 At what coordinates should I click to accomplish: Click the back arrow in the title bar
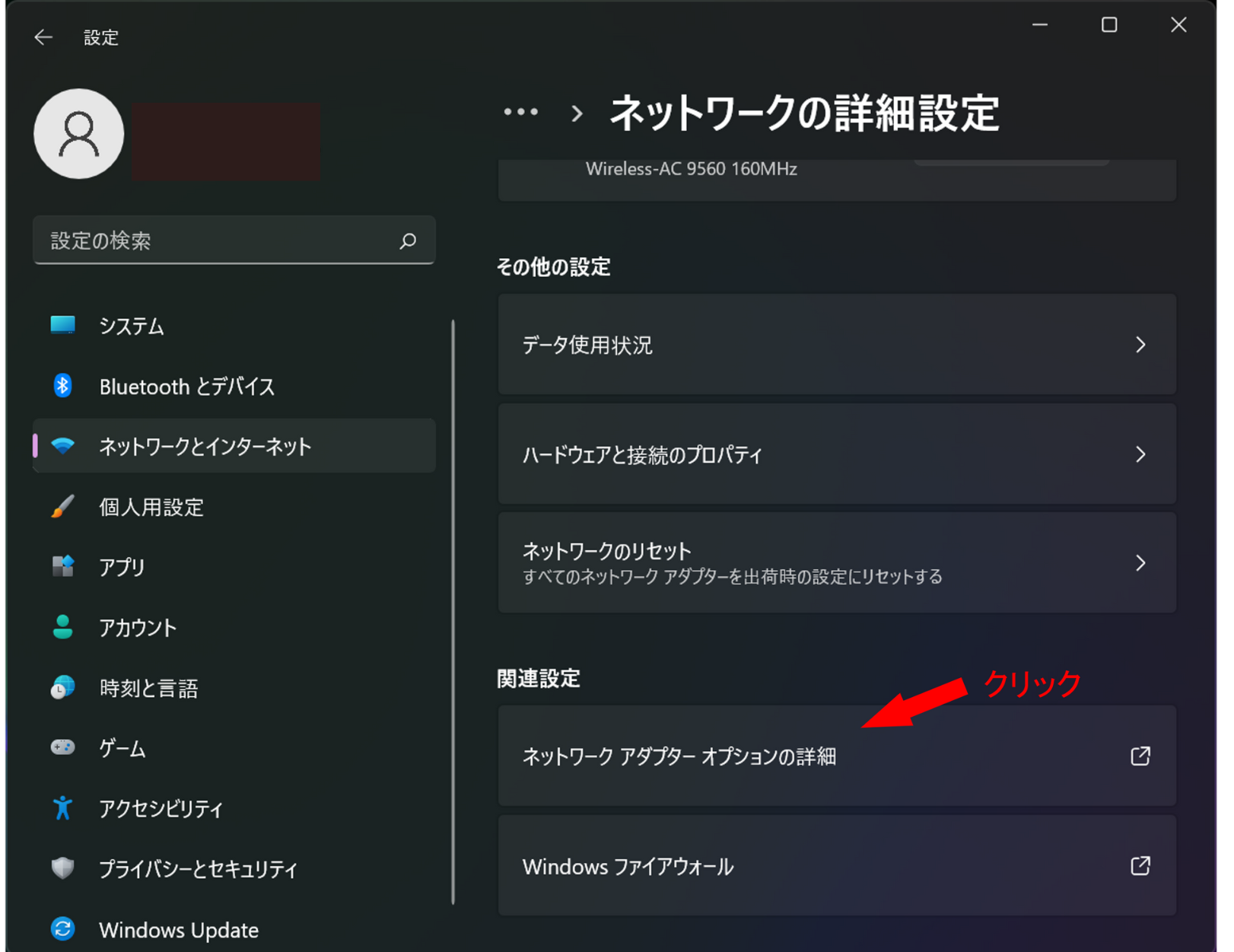43,37
